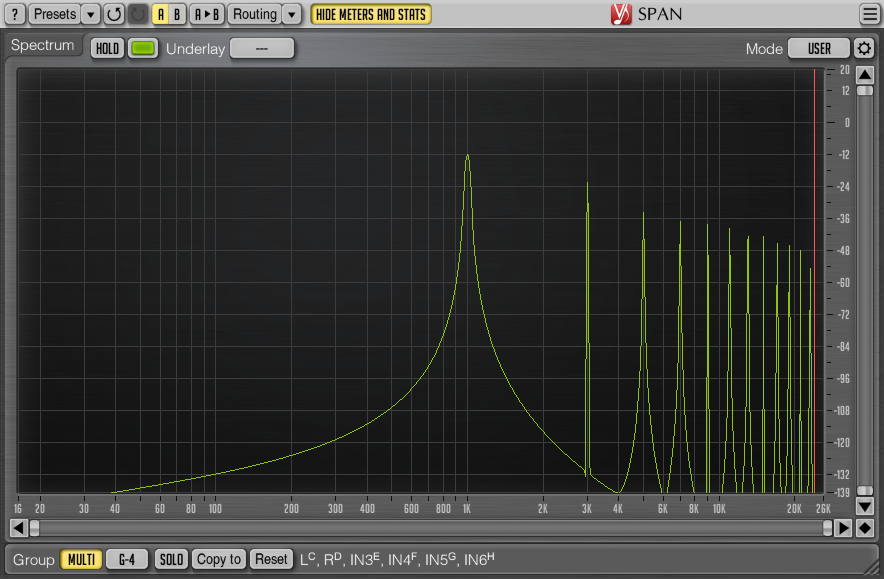884x579 pixels.
Task: Click the horizontal scroll left arrow
Action: [19, 528]
